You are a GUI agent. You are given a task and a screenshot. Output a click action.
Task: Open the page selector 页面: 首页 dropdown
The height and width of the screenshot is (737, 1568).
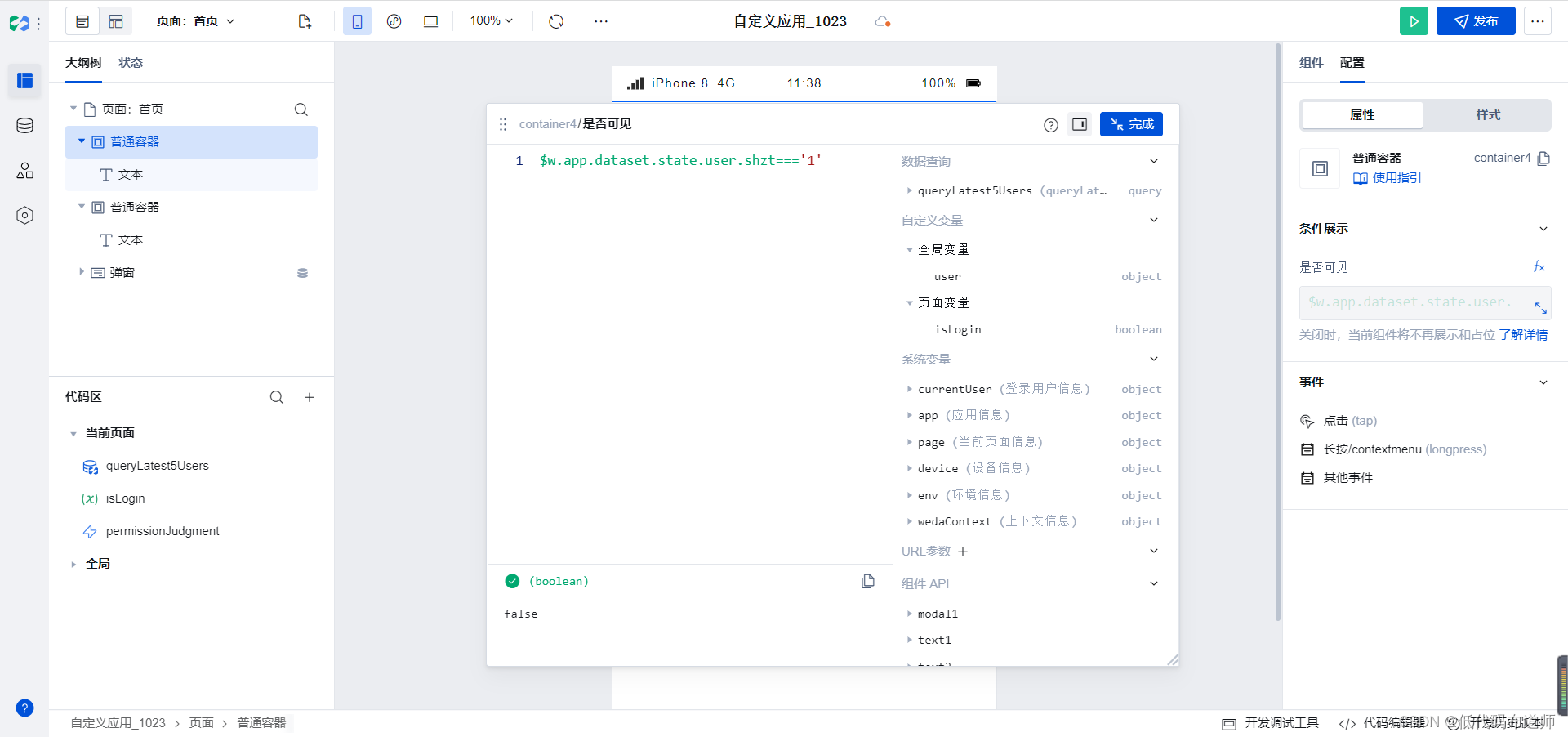[x=196, y=21]
